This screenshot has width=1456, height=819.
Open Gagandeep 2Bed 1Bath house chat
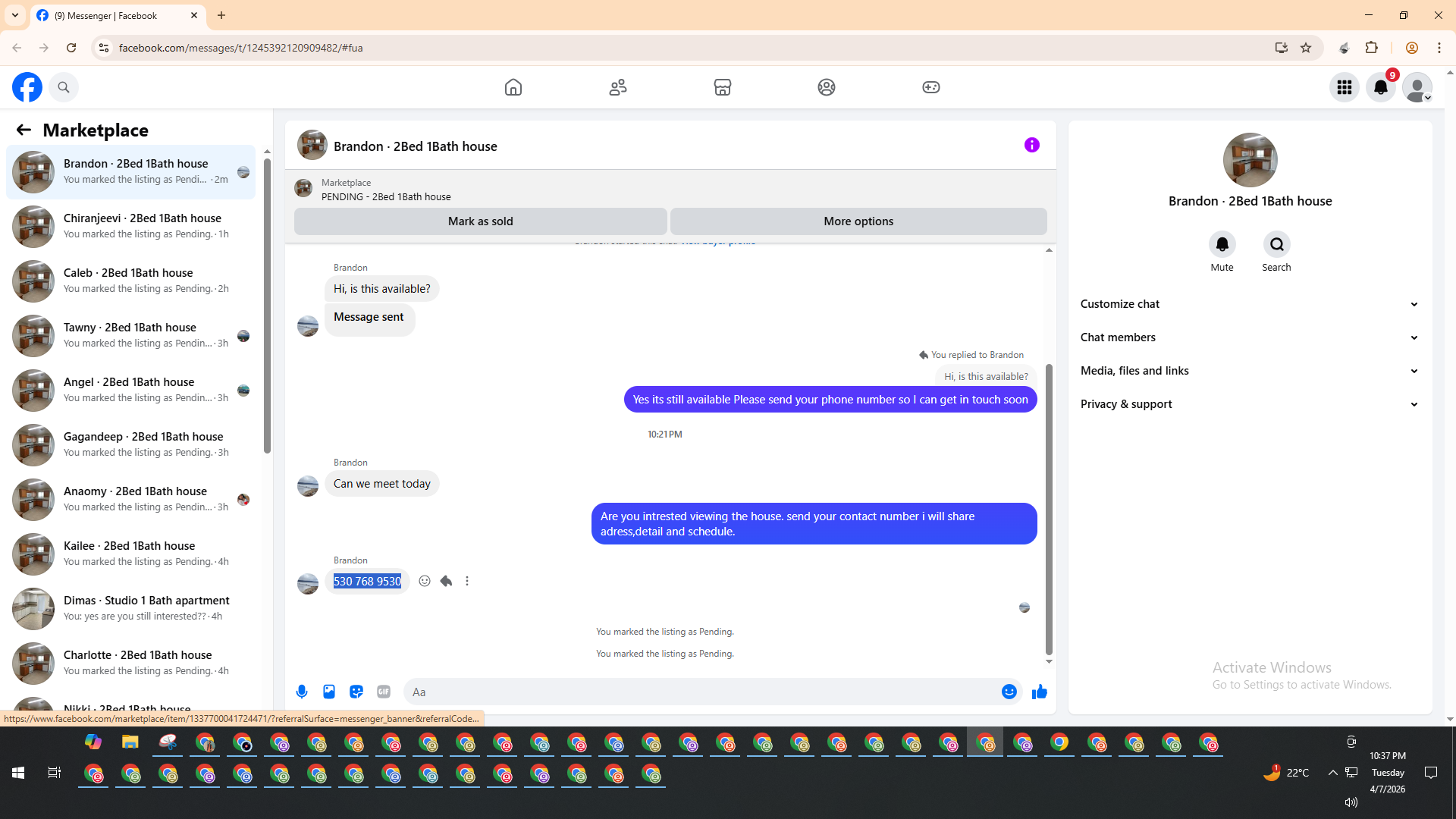pyautogui.click(x=131, y=445)
